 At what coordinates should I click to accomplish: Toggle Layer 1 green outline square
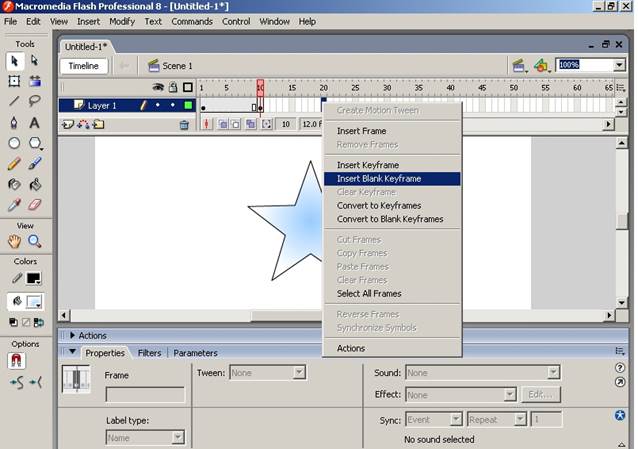188,105
